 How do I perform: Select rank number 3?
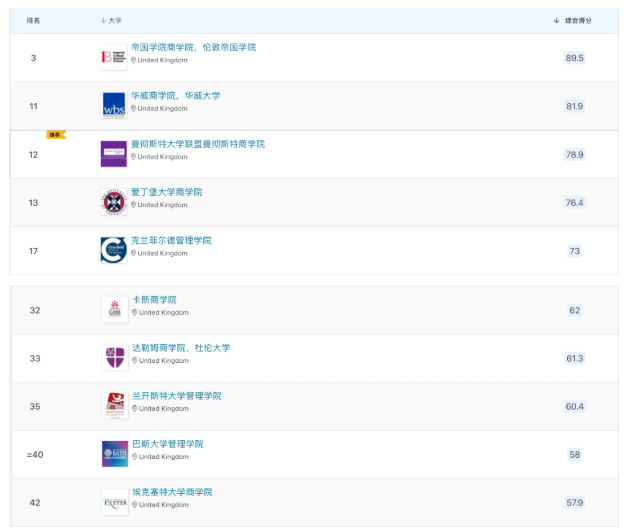click(x=34, y=58)
